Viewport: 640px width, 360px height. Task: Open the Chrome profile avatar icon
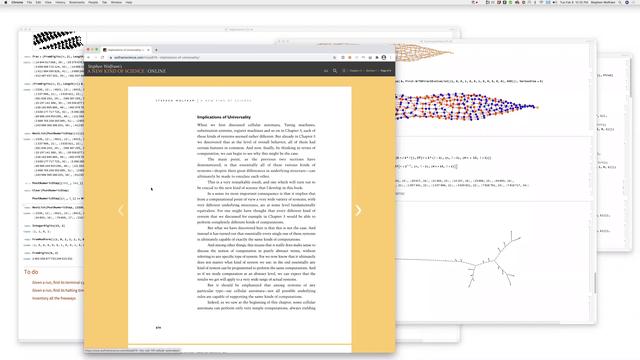tap(384, 58)
